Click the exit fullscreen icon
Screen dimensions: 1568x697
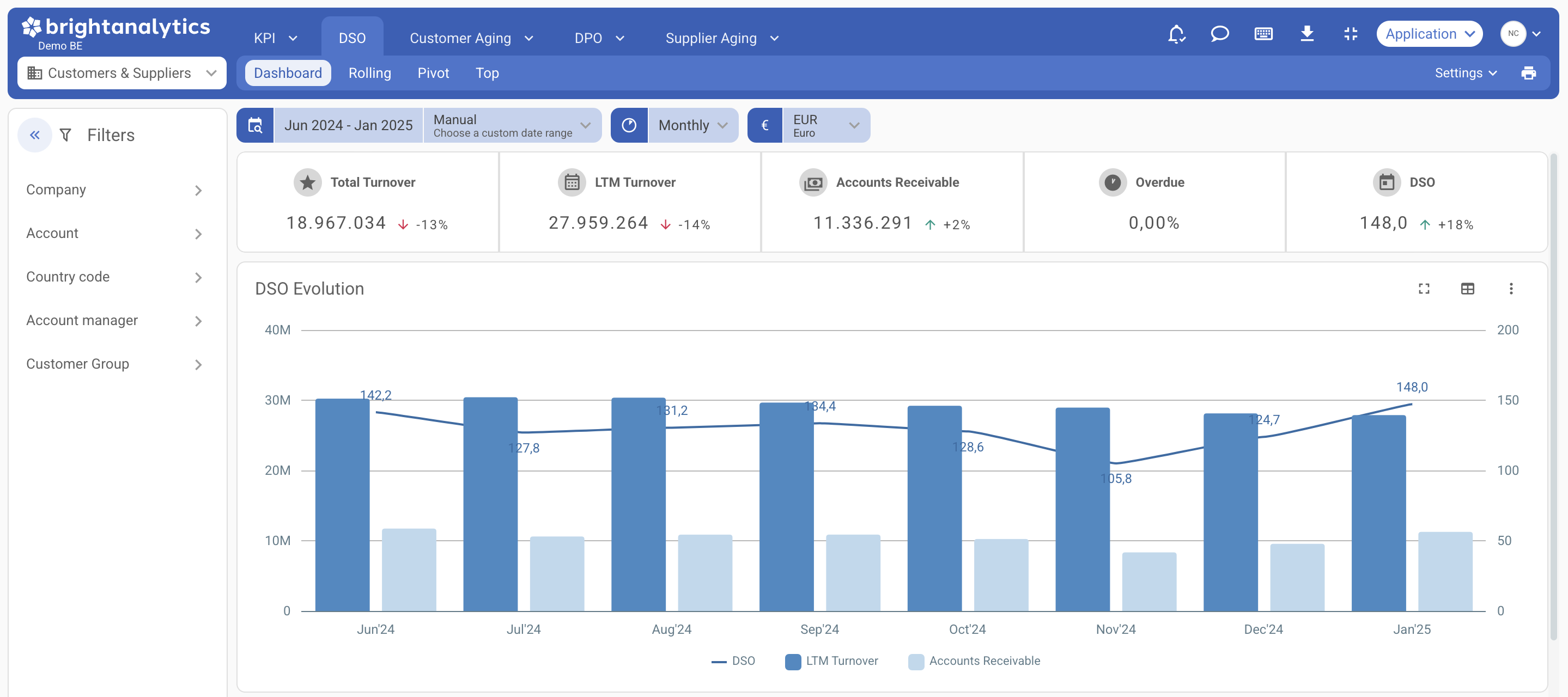point(1351,34)
